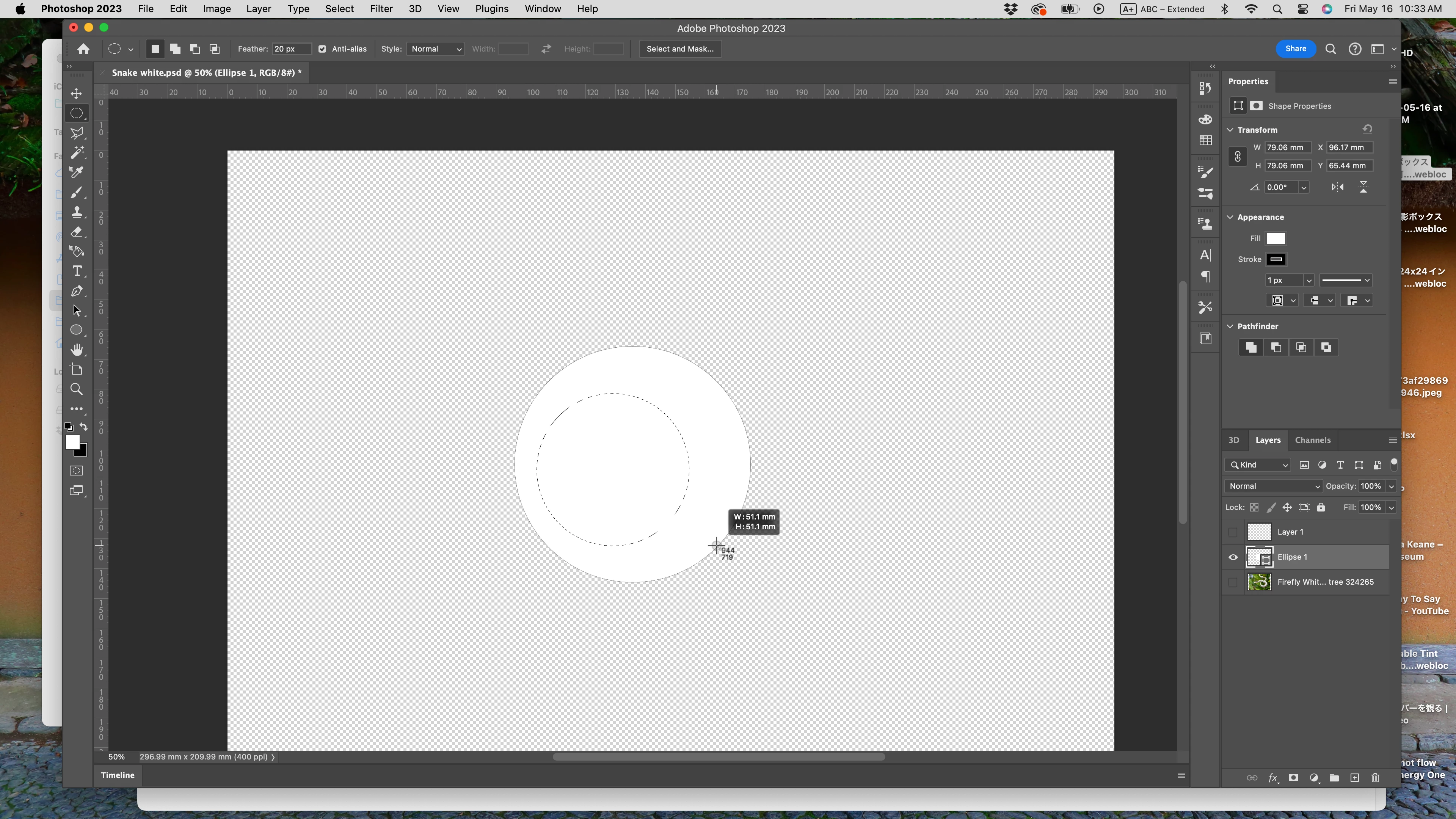Show the Layer 1 layer
This screenshot has height=819, width=1456.
[x=1233, y=532]
